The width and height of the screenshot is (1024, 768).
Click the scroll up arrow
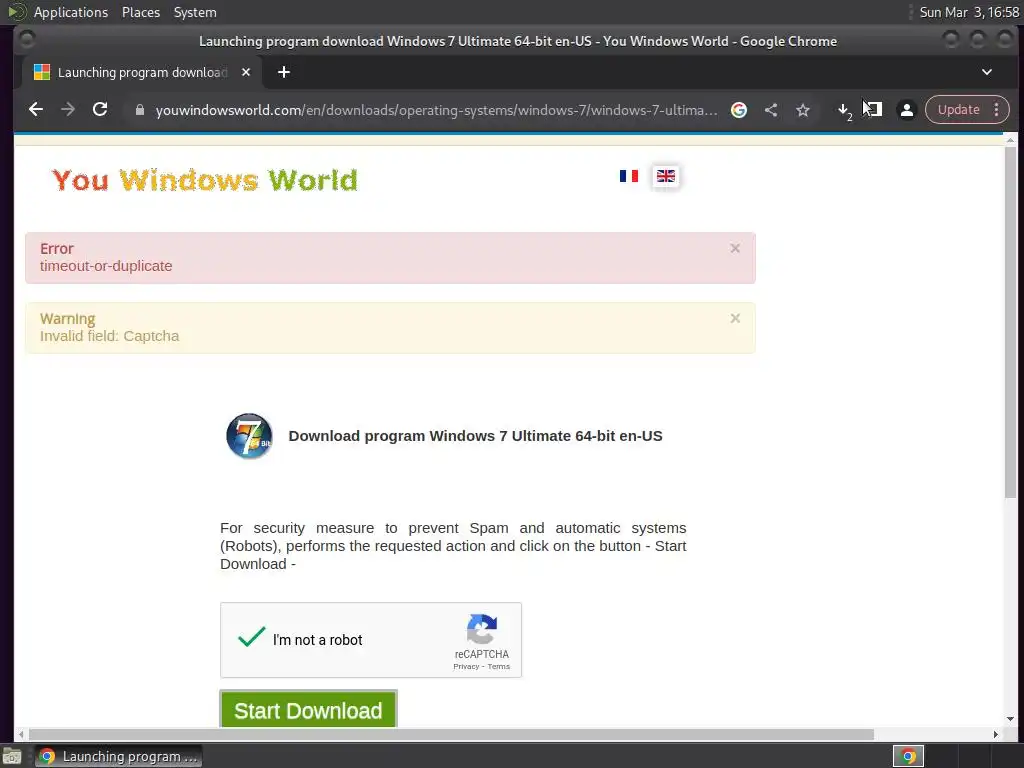click(1010, 140)
